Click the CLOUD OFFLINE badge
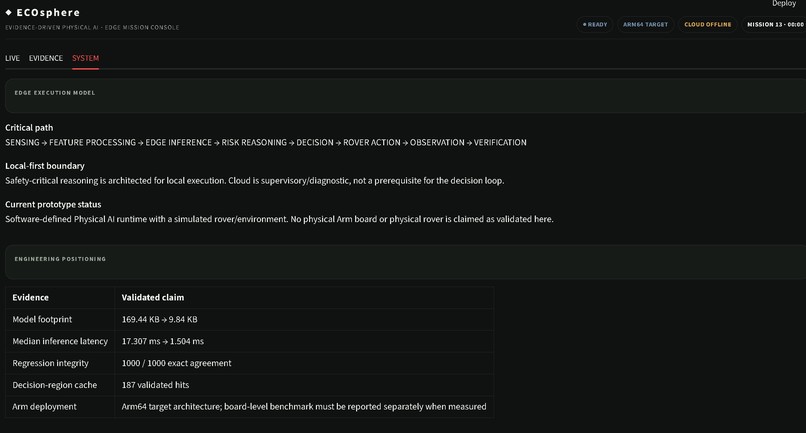This screenshot has width=806, height=433. [x=707, y=24]
